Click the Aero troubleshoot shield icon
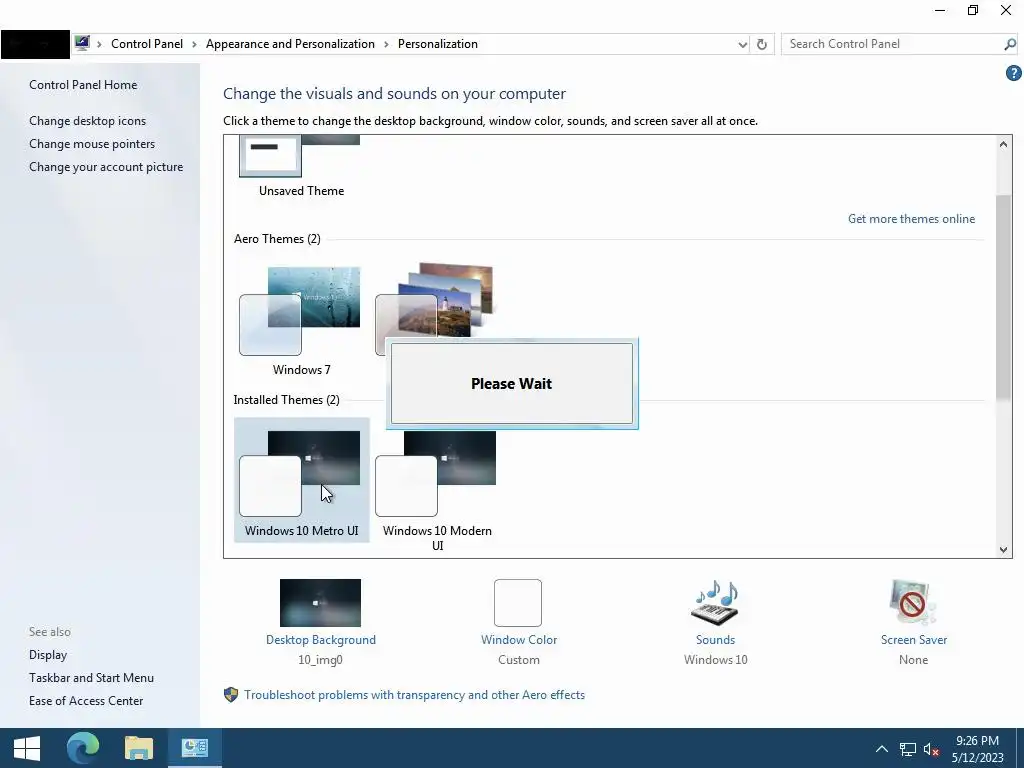The height and width of the screenshot is (768, 1024). pyautogui.click(x=231, y=695)
